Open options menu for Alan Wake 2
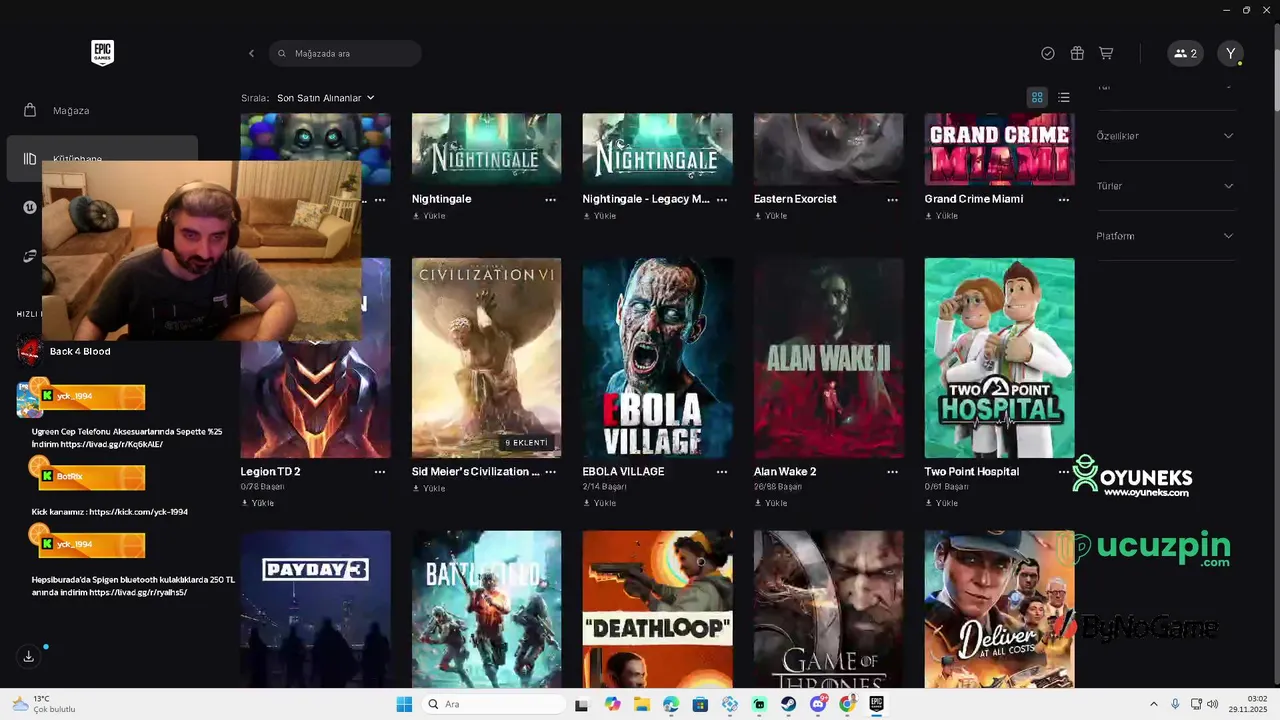The width and height of the screenshot is (1280, 720). pos(892,472)
